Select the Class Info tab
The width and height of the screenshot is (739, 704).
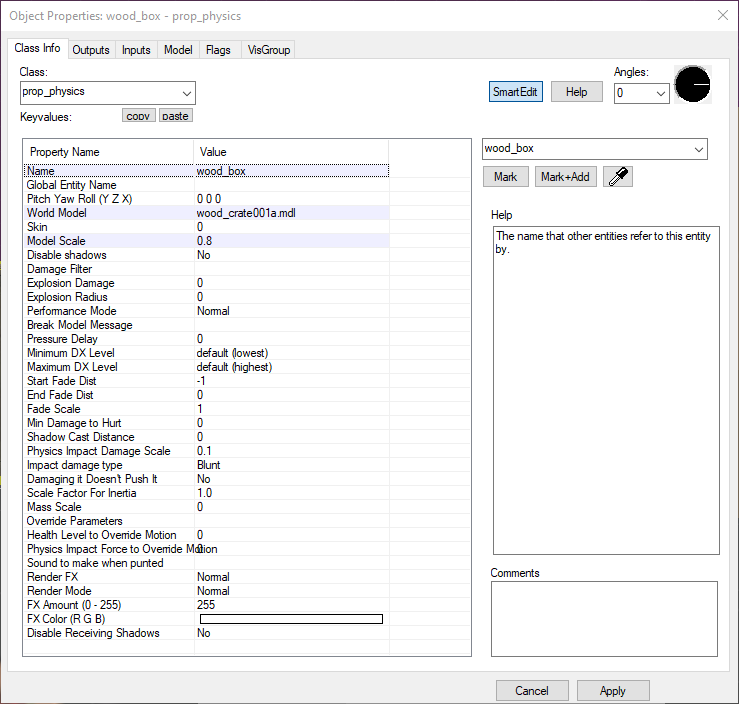tap(38, 49)
